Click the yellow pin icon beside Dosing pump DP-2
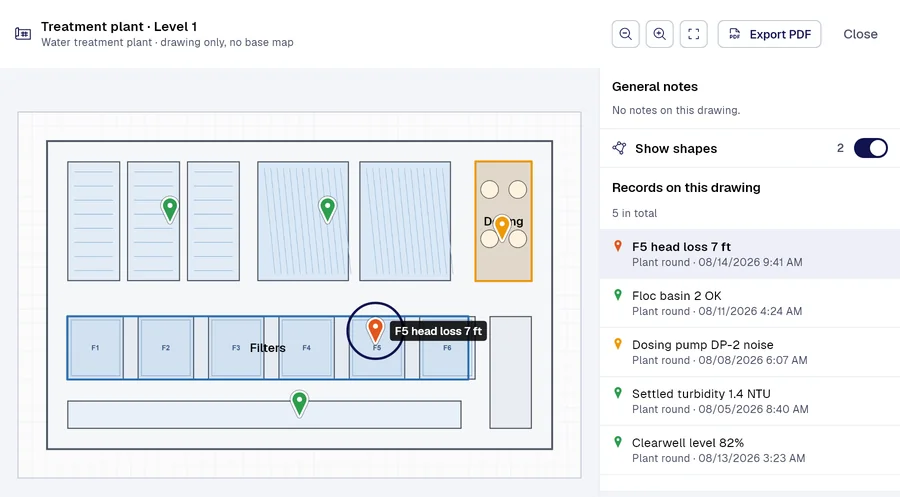This screenshot has height=497, width=900. point(618,344)
